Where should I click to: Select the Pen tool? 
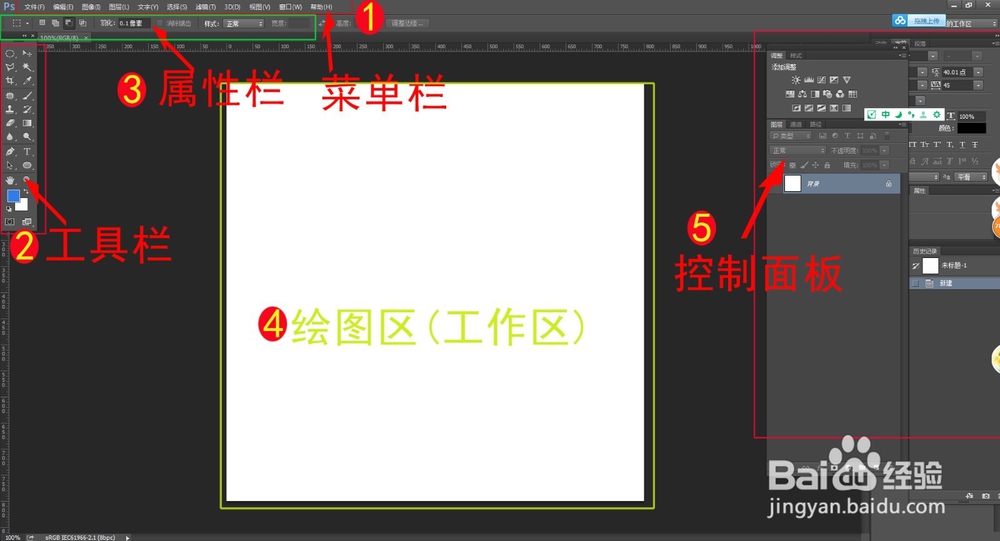(10, 152)
